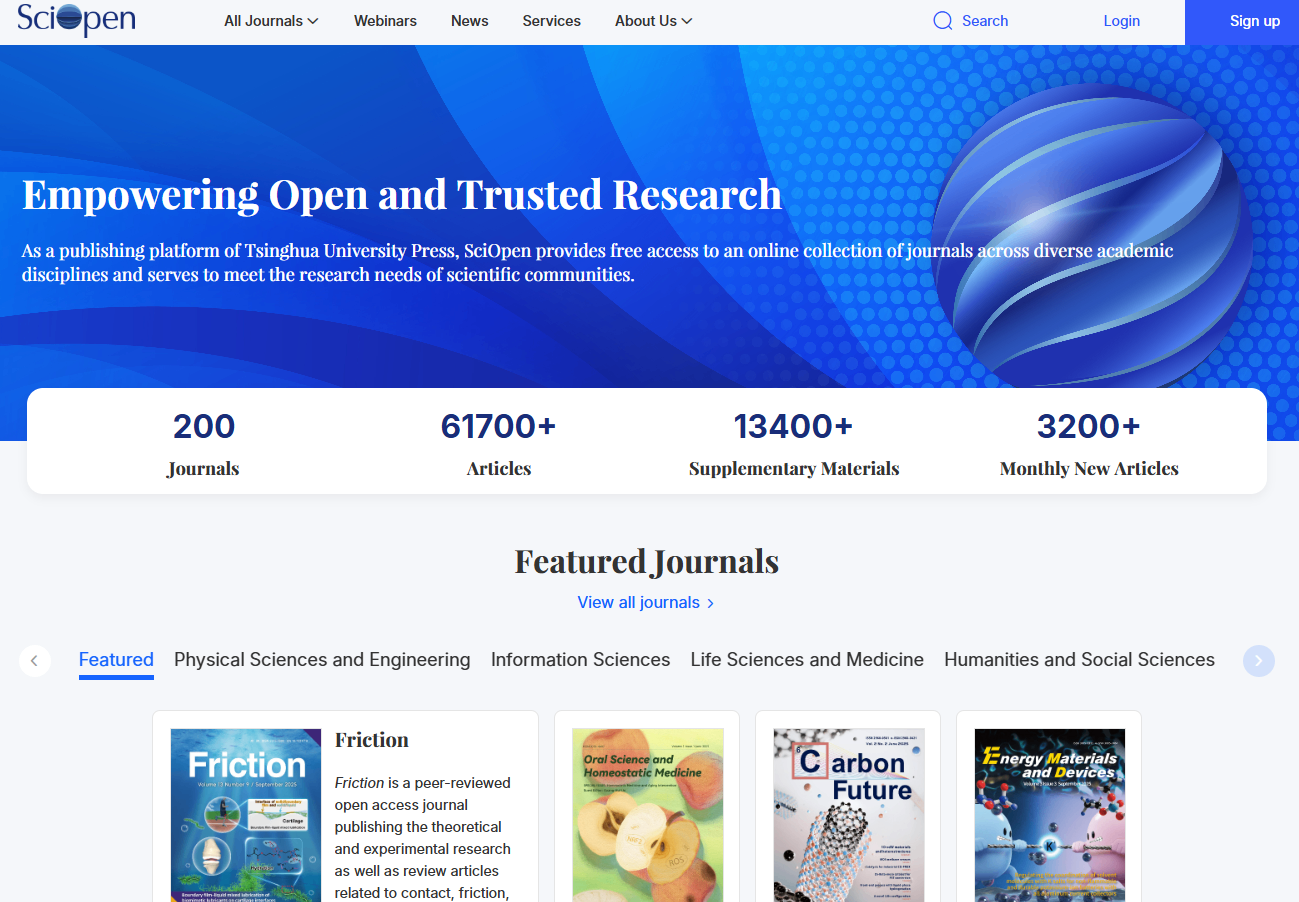This screenshot has height=902, width=1299.
Task: Select the Physical Sciences and Engineering tab
Action: [x=322, y=660]
